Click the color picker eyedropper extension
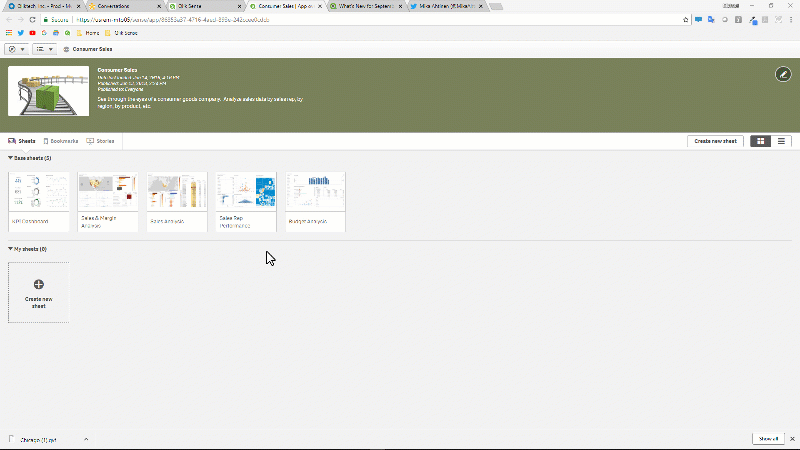 [x=753, y=20]
